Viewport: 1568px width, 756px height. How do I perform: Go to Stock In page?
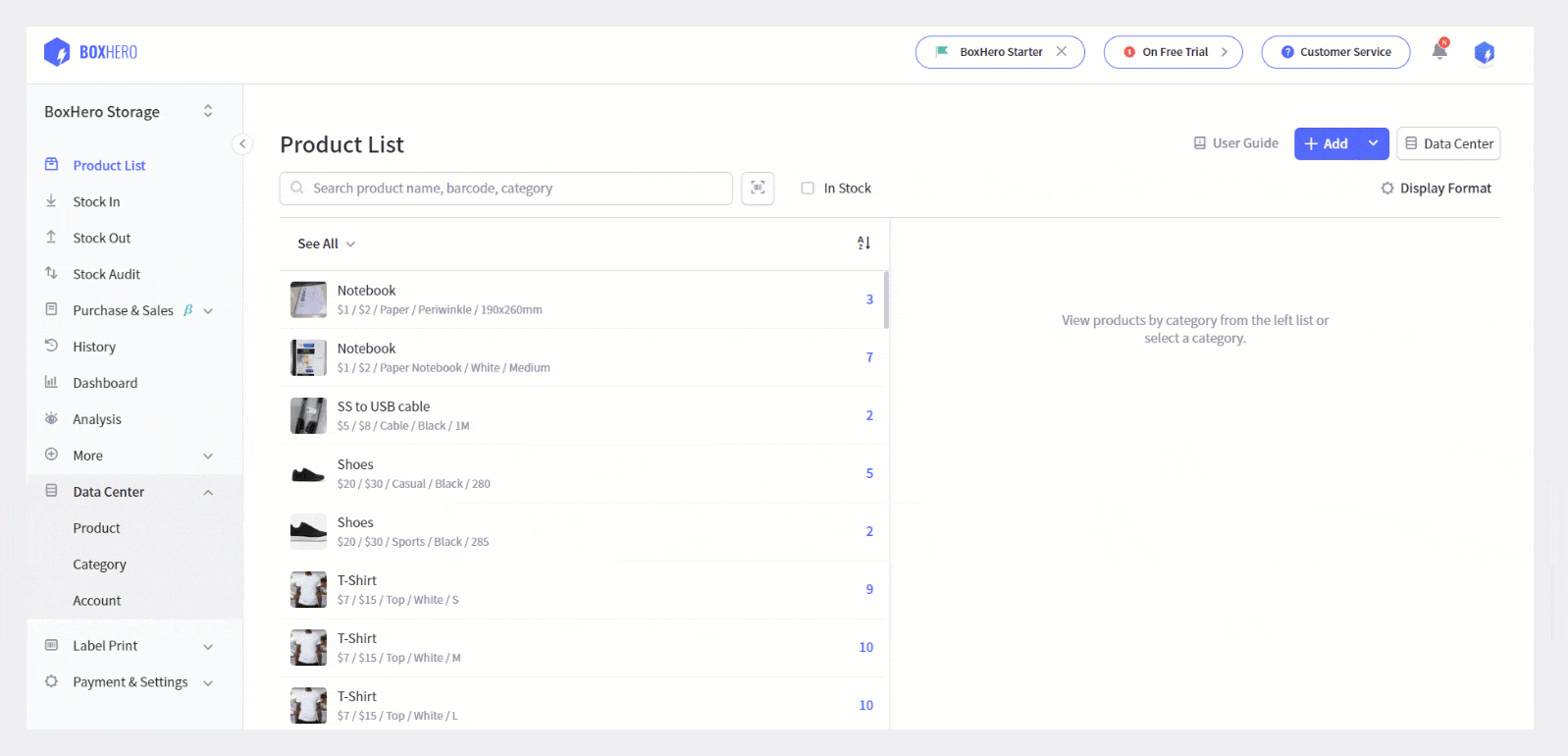96,202
